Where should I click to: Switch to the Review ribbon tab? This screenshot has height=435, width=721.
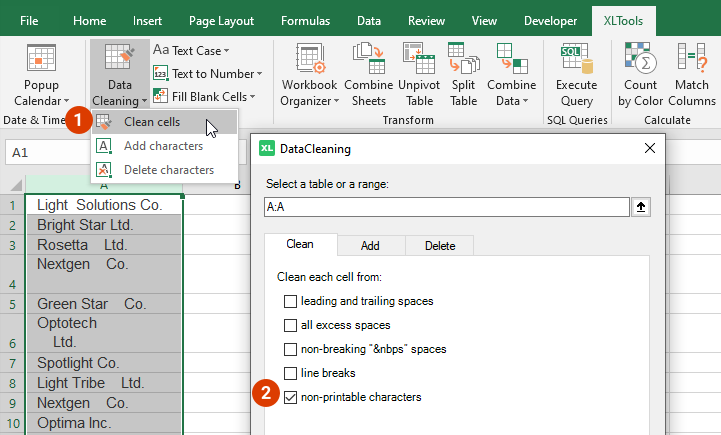pos(426,21)
